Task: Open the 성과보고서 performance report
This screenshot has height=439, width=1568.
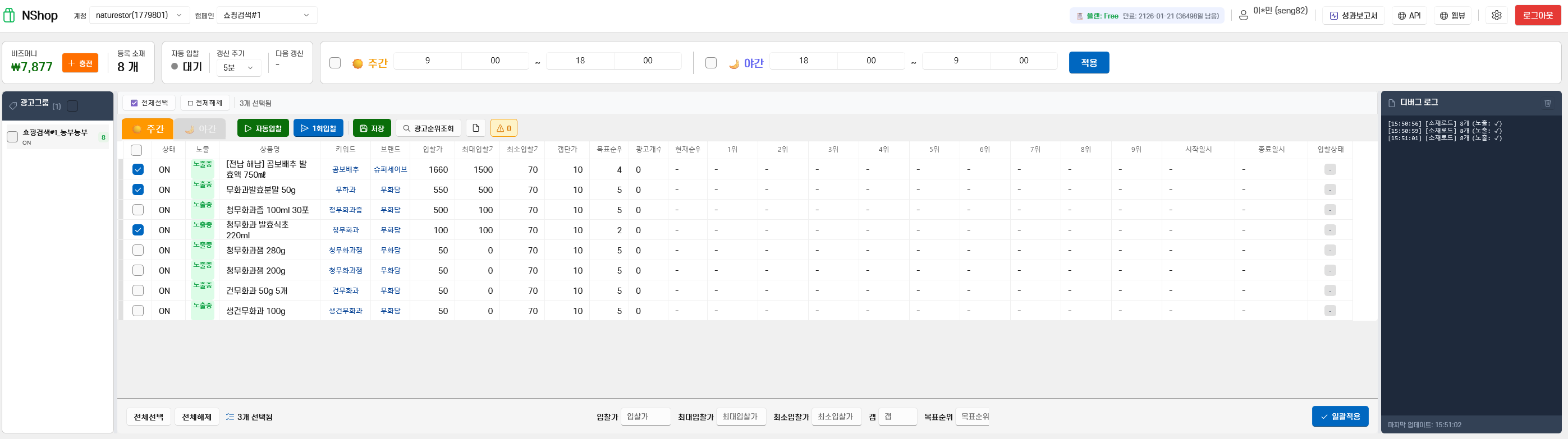Action: 1353,15
